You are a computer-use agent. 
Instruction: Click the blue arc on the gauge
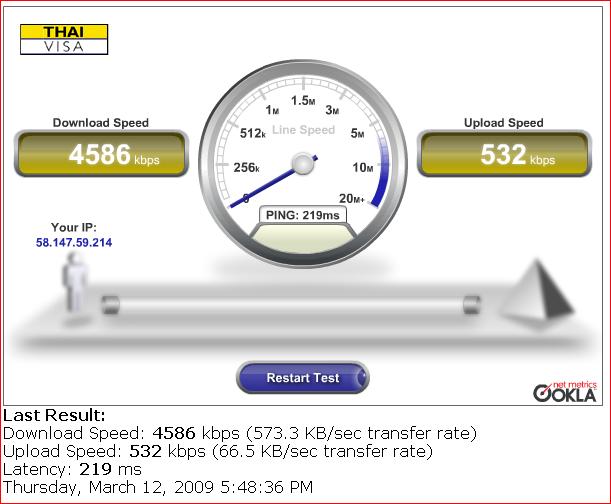click(381, 172)
